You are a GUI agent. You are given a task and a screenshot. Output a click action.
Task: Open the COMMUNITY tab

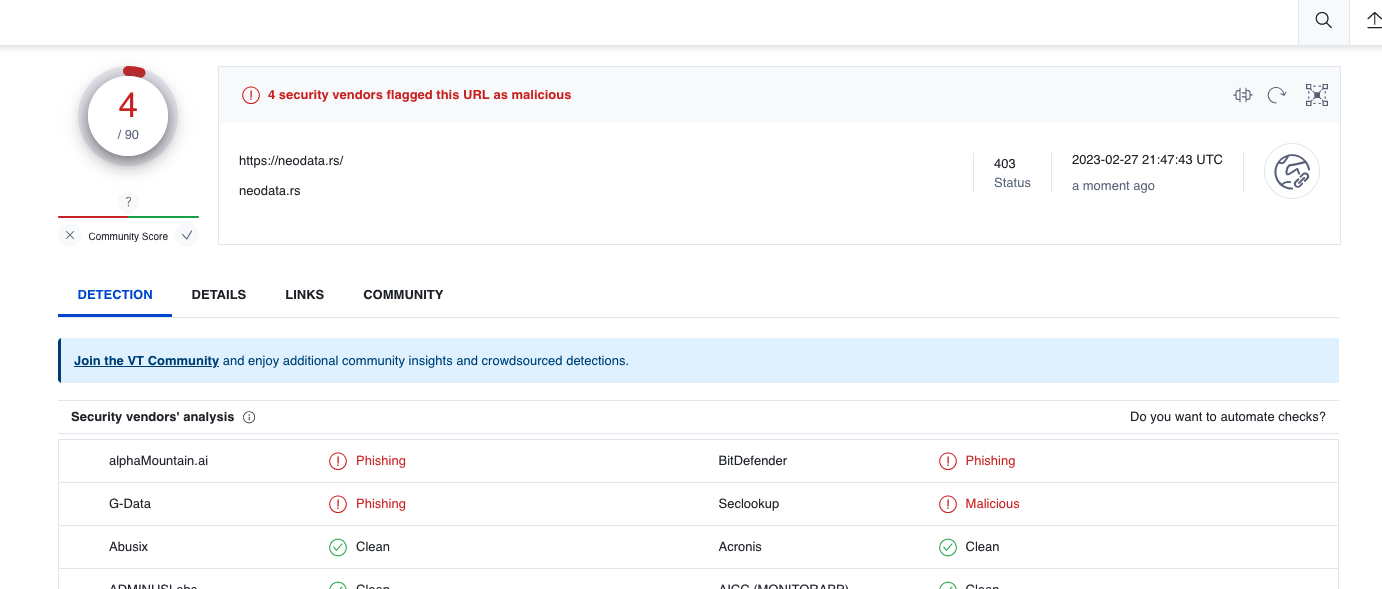point(403,295)
